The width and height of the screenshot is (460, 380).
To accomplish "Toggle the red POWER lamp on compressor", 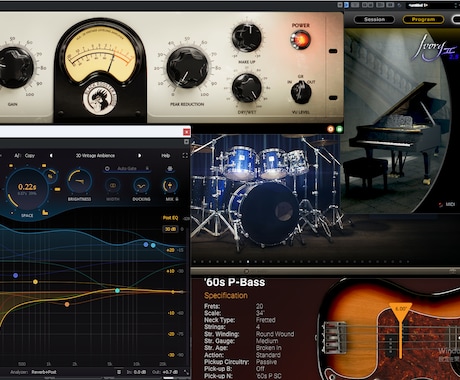I will coord(300,40).
